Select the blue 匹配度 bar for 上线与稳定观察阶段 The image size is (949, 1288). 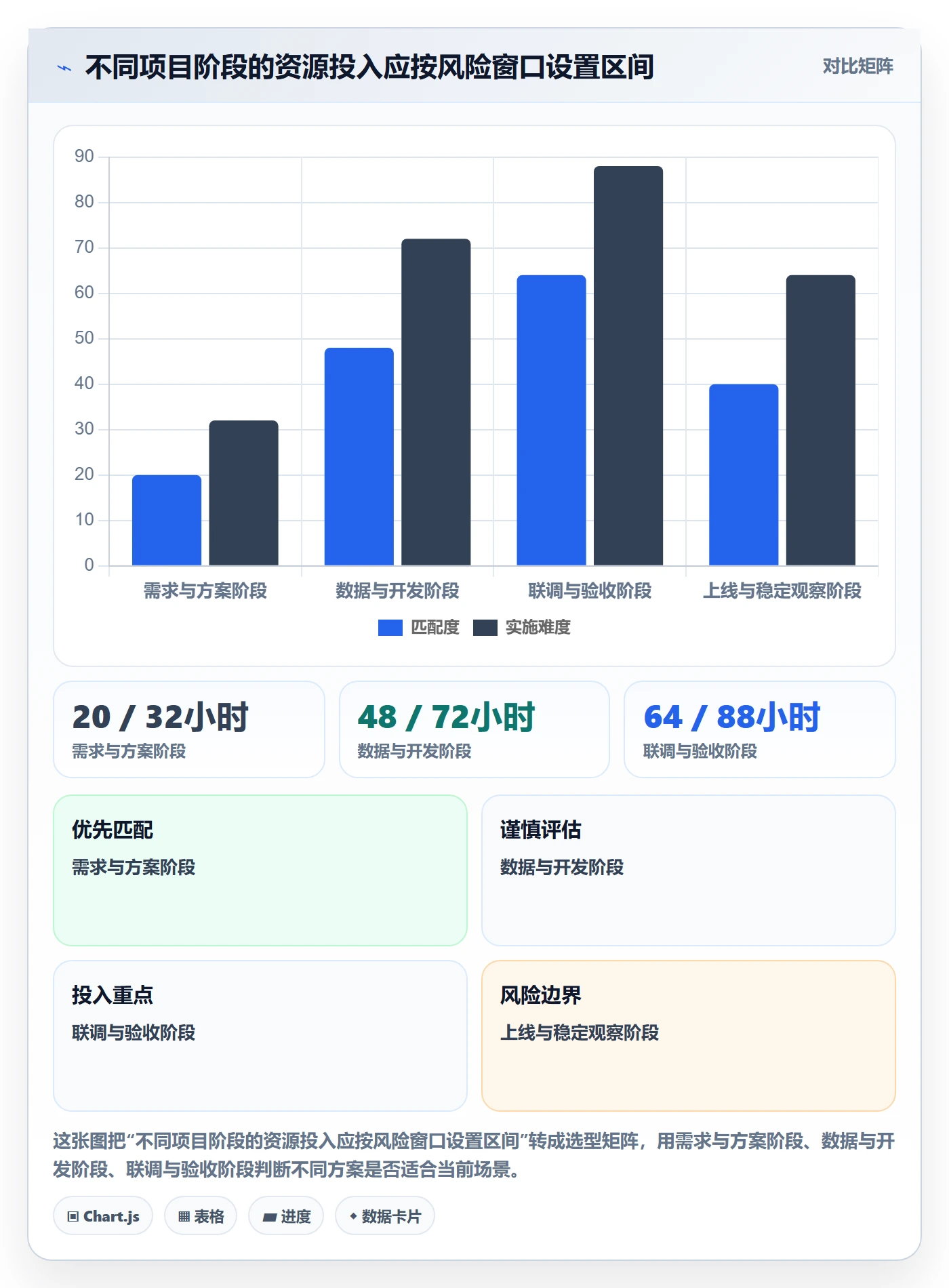click(744, 475)
